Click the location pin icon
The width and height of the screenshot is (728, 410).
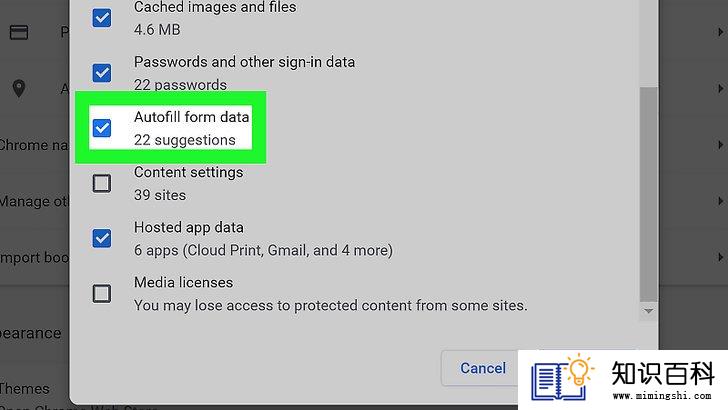click(x=19, y=88)
